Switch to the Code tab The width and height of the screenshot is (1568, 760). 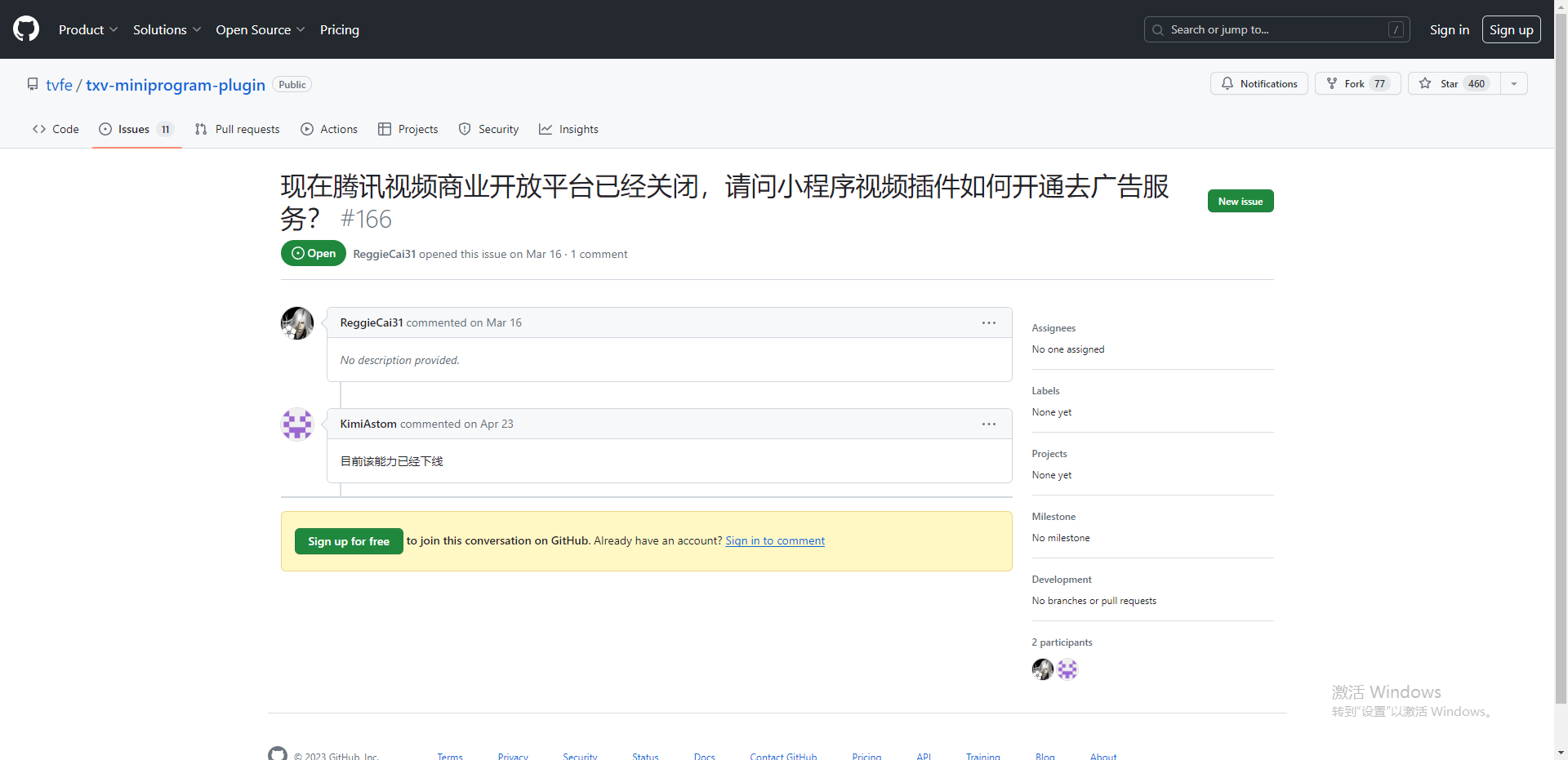56,129
